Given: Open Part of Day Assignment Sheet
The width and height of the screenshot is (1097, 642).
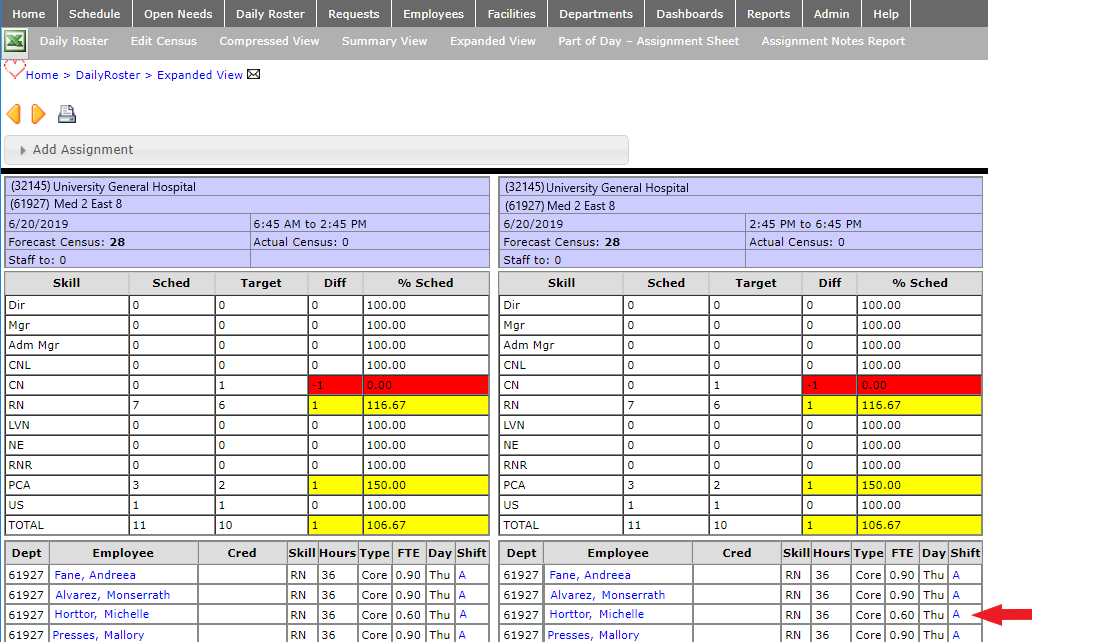Looking at the screenshot, I should click(x=648, y=41).
